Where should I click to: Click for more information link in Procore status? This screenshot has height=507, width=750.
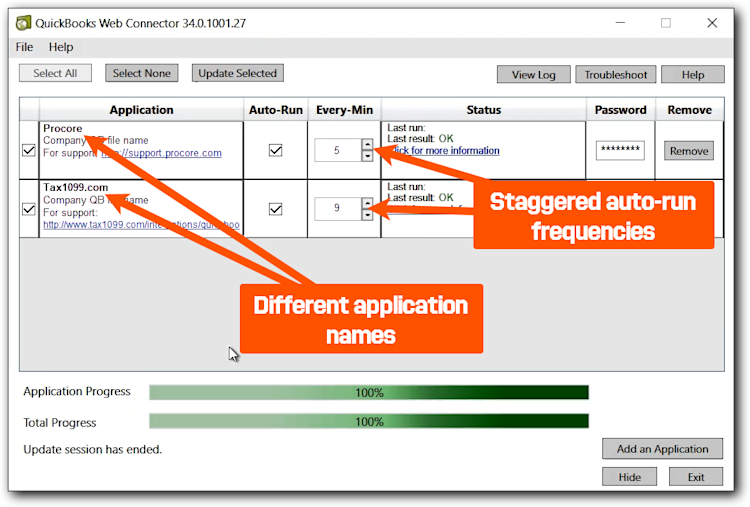[x=446, y=151]
